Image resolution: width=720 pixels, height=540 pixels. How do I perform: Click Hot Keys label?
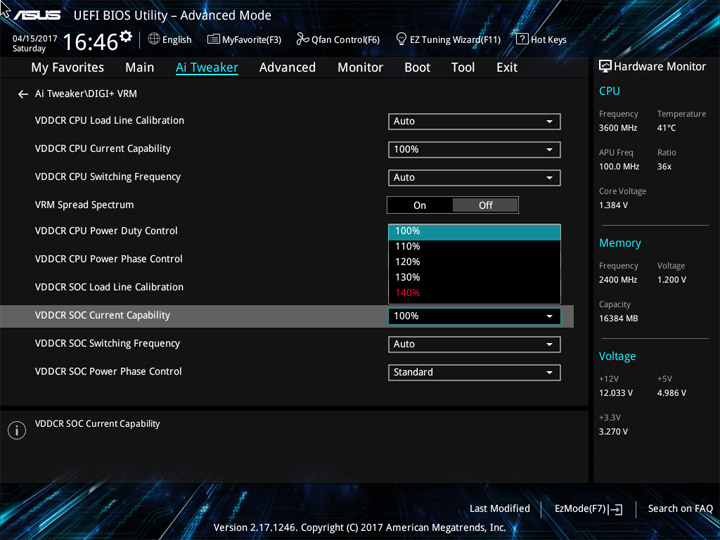548,39
